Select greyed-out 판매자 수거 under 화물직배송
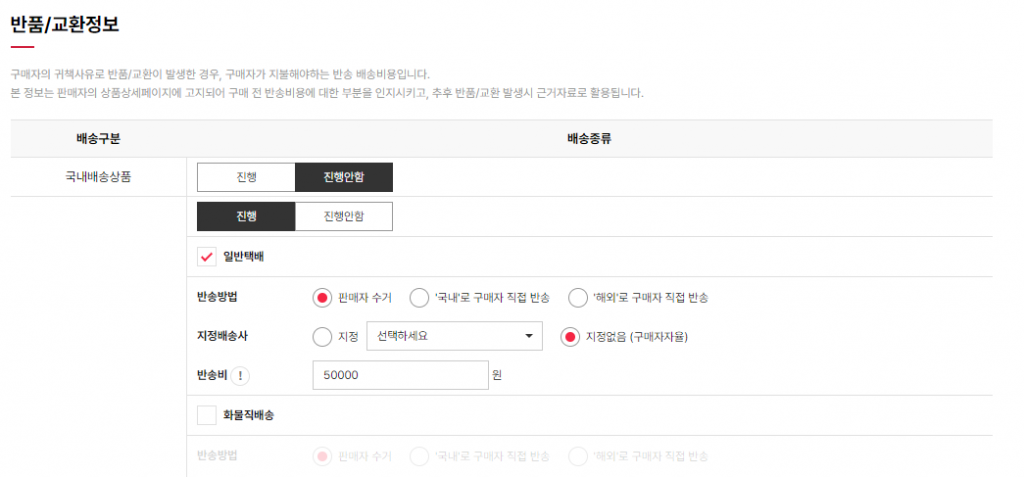 pos(322,456)
